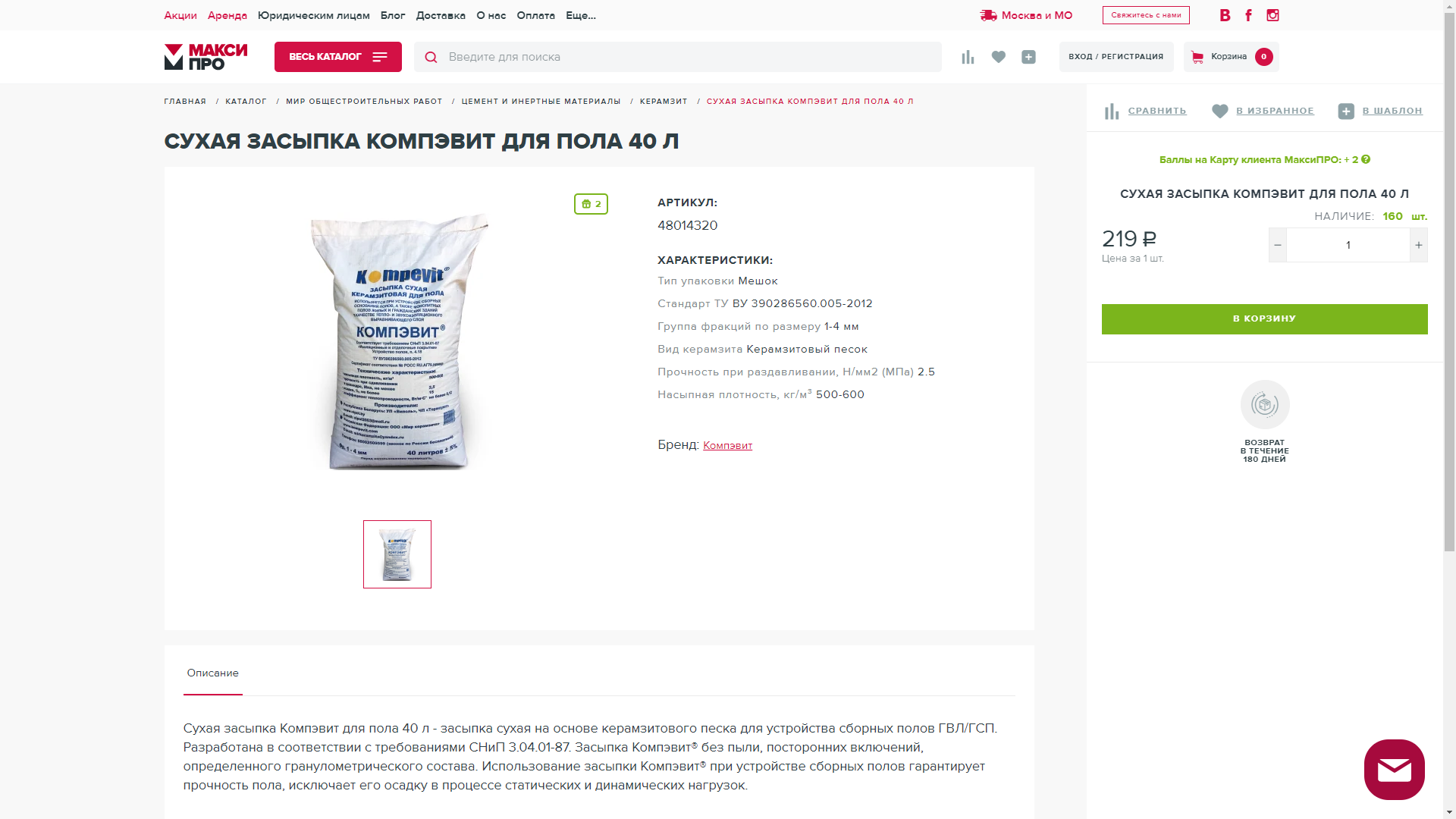Screen dimensions: 1456x819
Task: Select the Описание tab
Action: point(213,673)
